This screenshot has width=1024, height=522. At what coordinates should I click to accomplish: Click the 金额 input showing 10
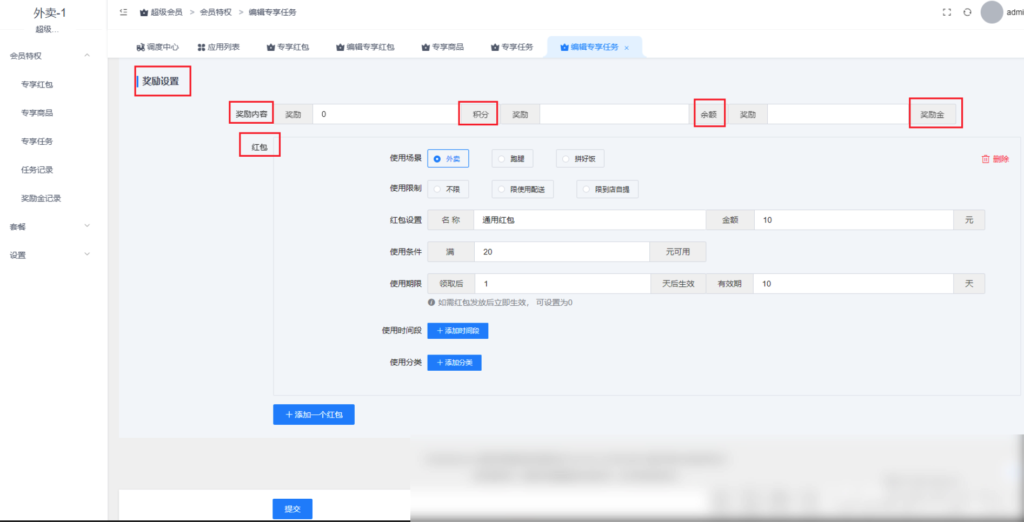pos(854,220)
